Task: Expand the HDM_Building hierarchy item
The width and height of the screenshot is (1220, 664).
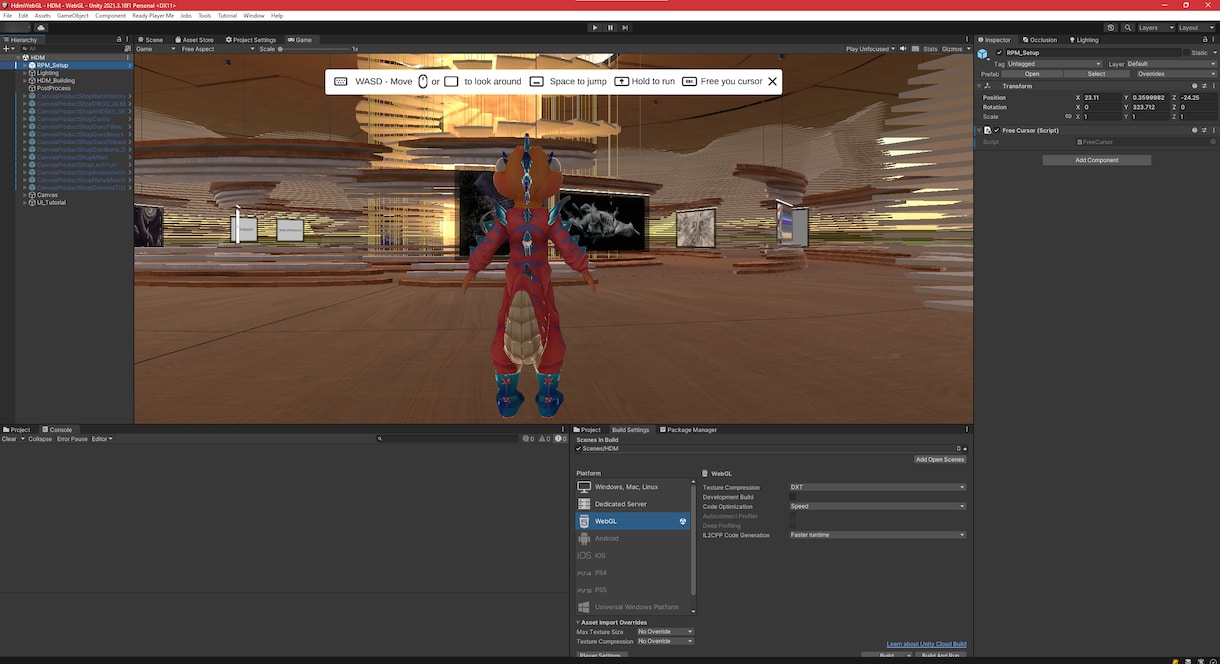Action: coord(25,81)
